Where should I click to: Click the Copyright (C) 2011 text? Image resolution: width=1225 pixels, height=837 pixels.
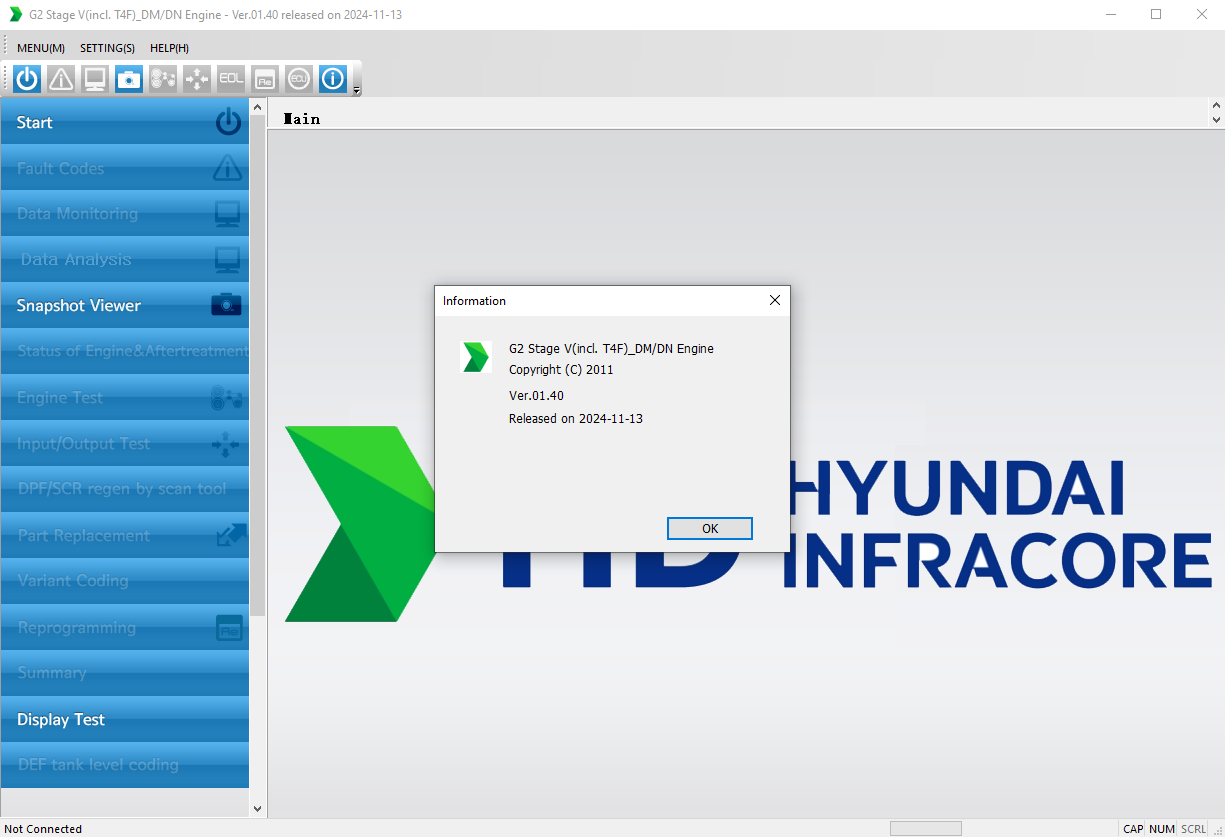tap(561, 370)
